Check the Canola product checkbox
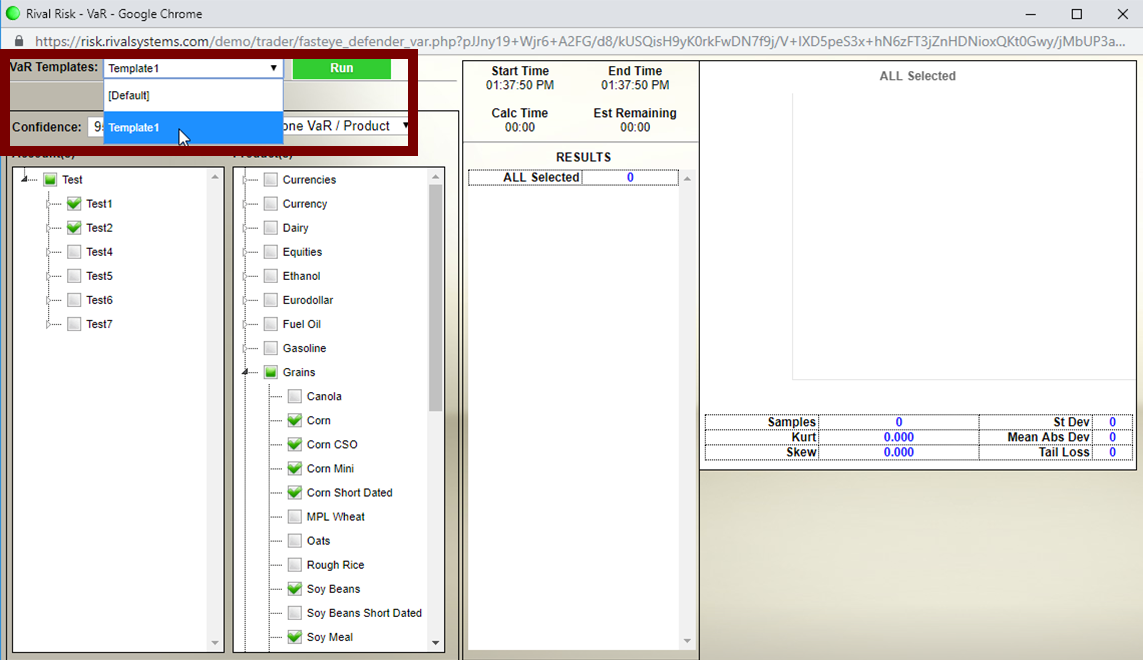The height and width of the screenshot is (660, 1143). point(294,397)
